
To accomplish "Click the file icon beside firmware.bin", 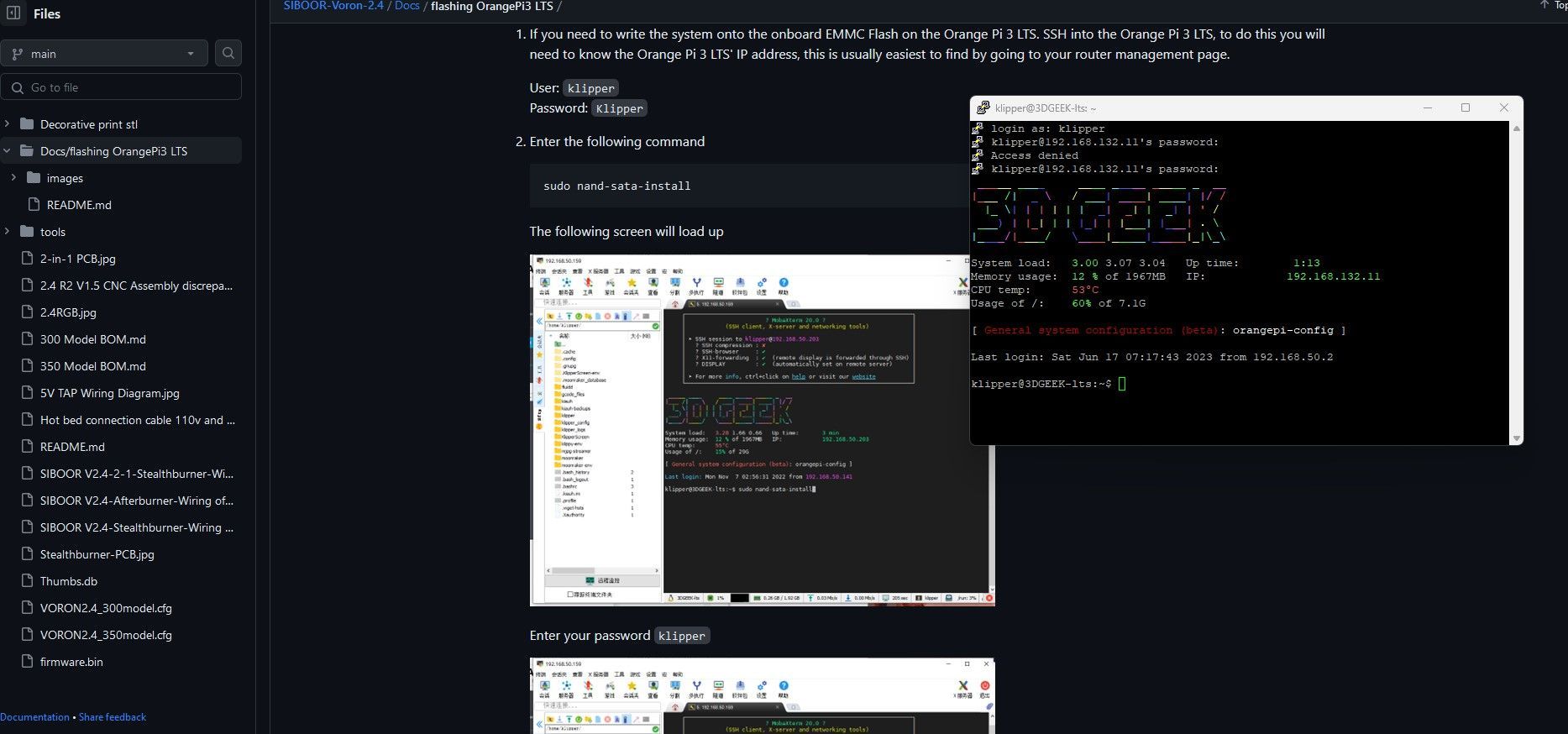I will [x=27, y=662].
